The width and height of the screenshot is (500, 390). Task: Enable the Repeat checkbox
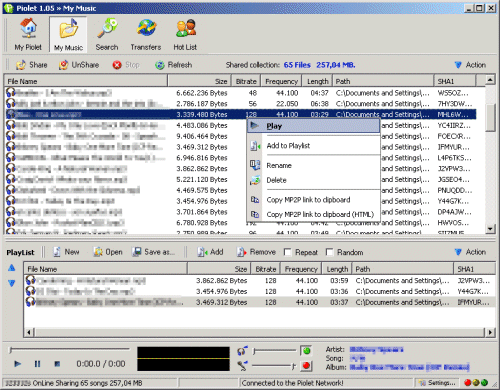[x=287, y=252]
